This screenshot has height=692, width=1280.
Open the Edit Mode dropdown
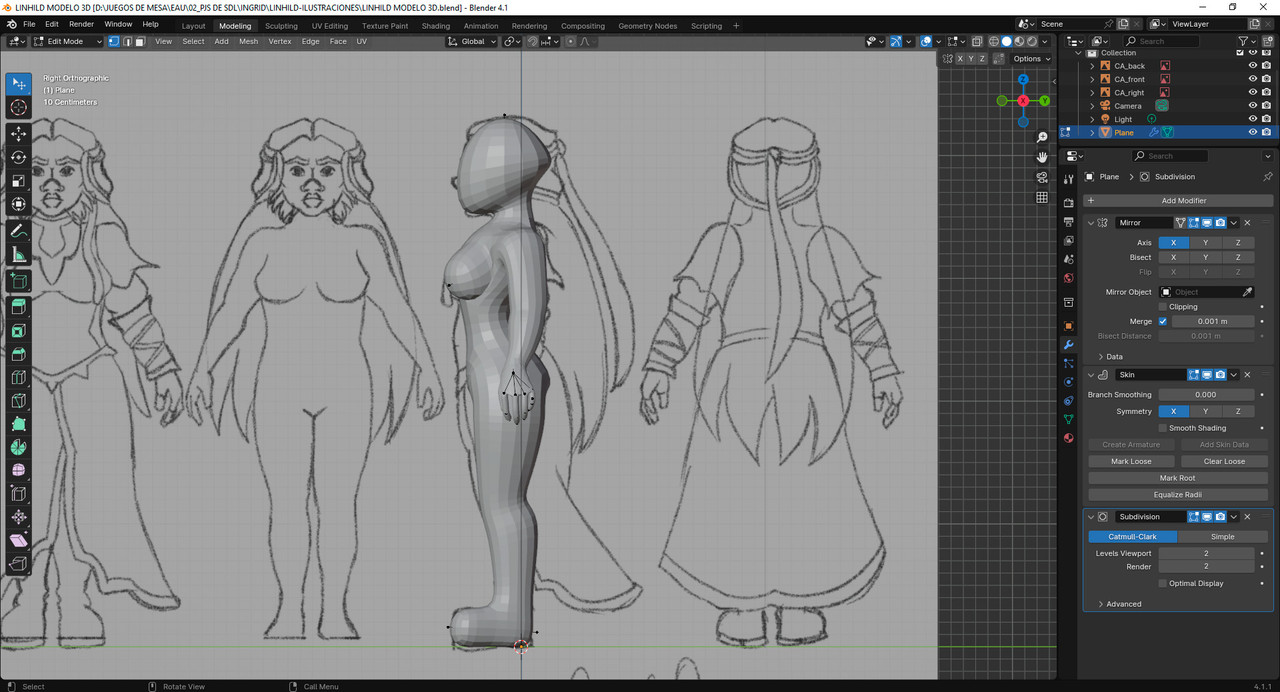tap(68, 41)
